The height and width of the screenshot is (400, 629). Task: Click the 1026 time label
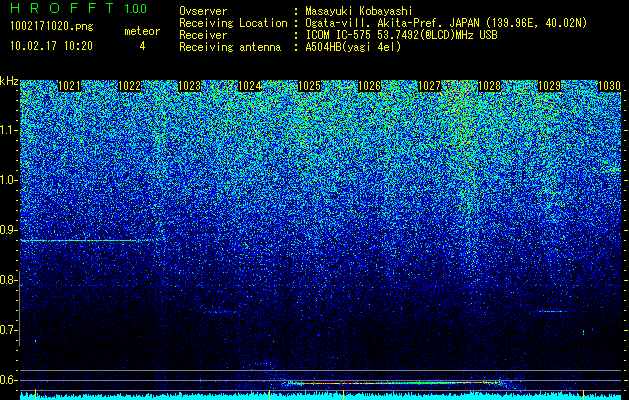[369, 86]
